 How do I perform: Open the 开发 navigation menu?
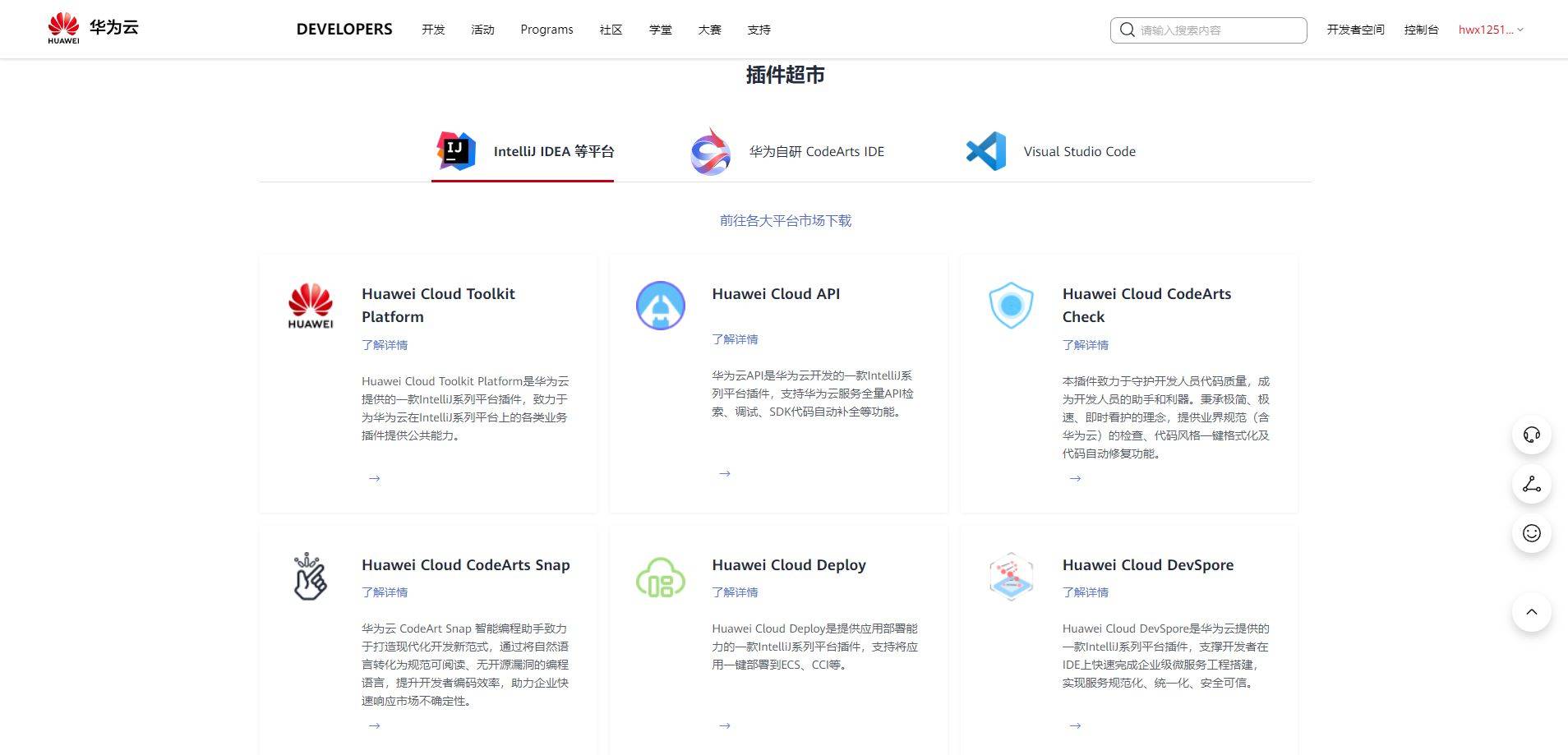pyautogui.click(x=433, y=30)
